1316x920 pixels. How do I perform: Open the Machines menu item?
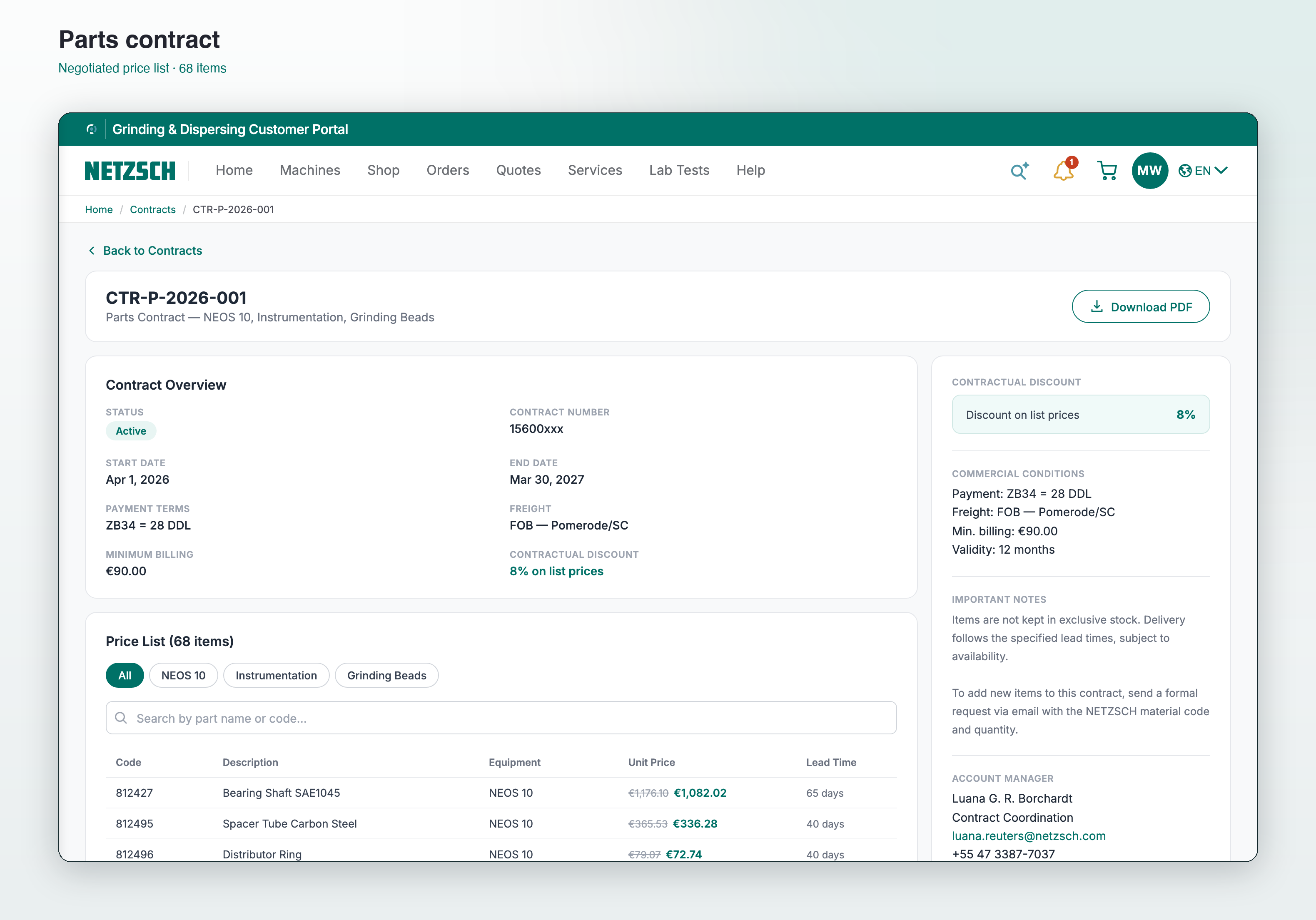pyautogui.click(x=310, y=170)
